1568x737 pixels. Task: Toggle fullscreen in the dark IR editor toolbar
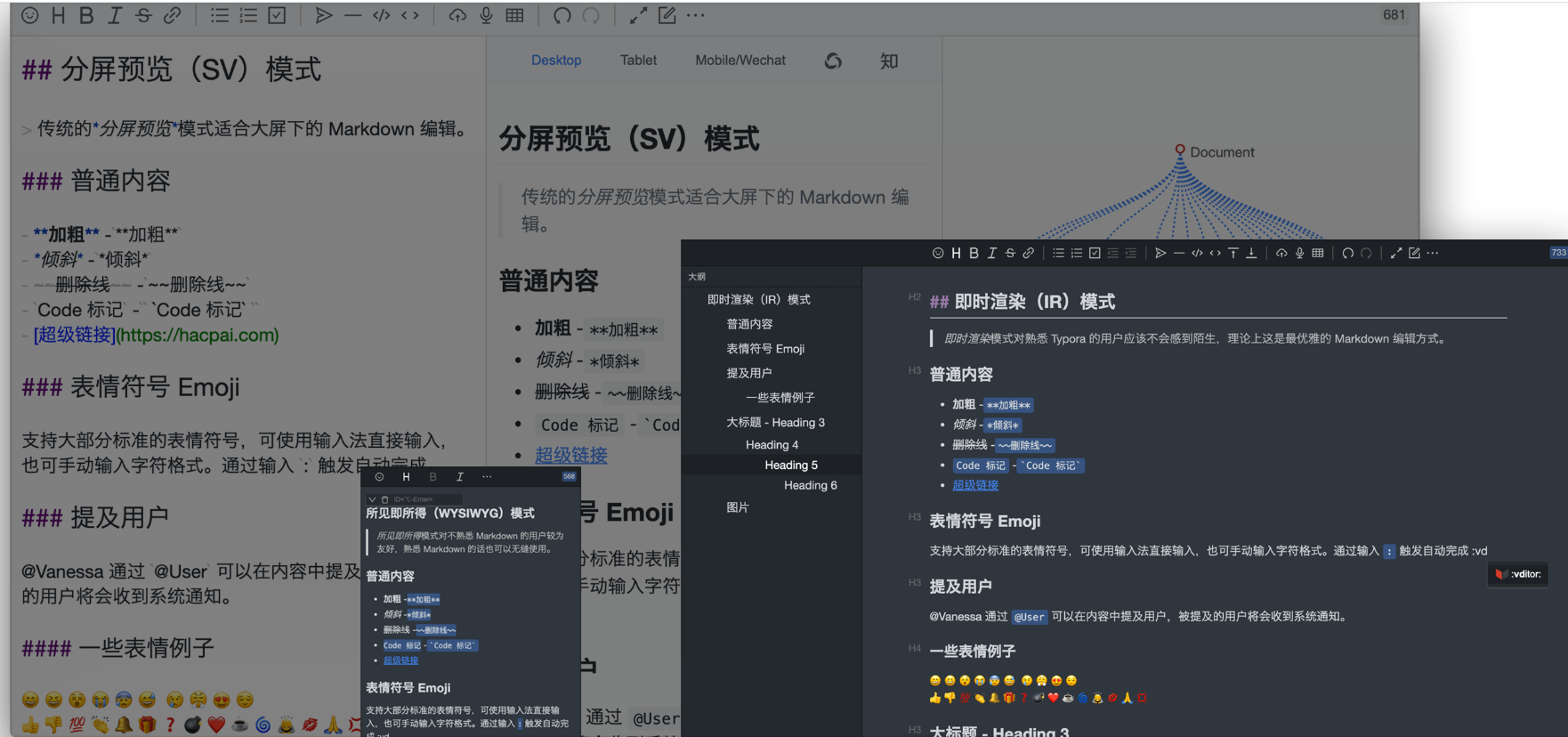point(1396,254)
